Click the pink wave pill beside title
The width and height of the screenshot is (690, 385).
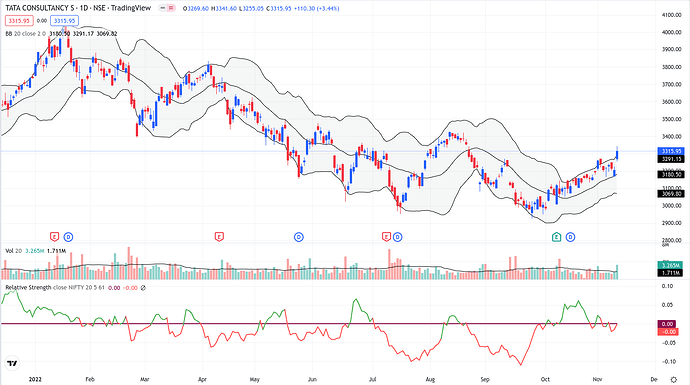(171, 8)
